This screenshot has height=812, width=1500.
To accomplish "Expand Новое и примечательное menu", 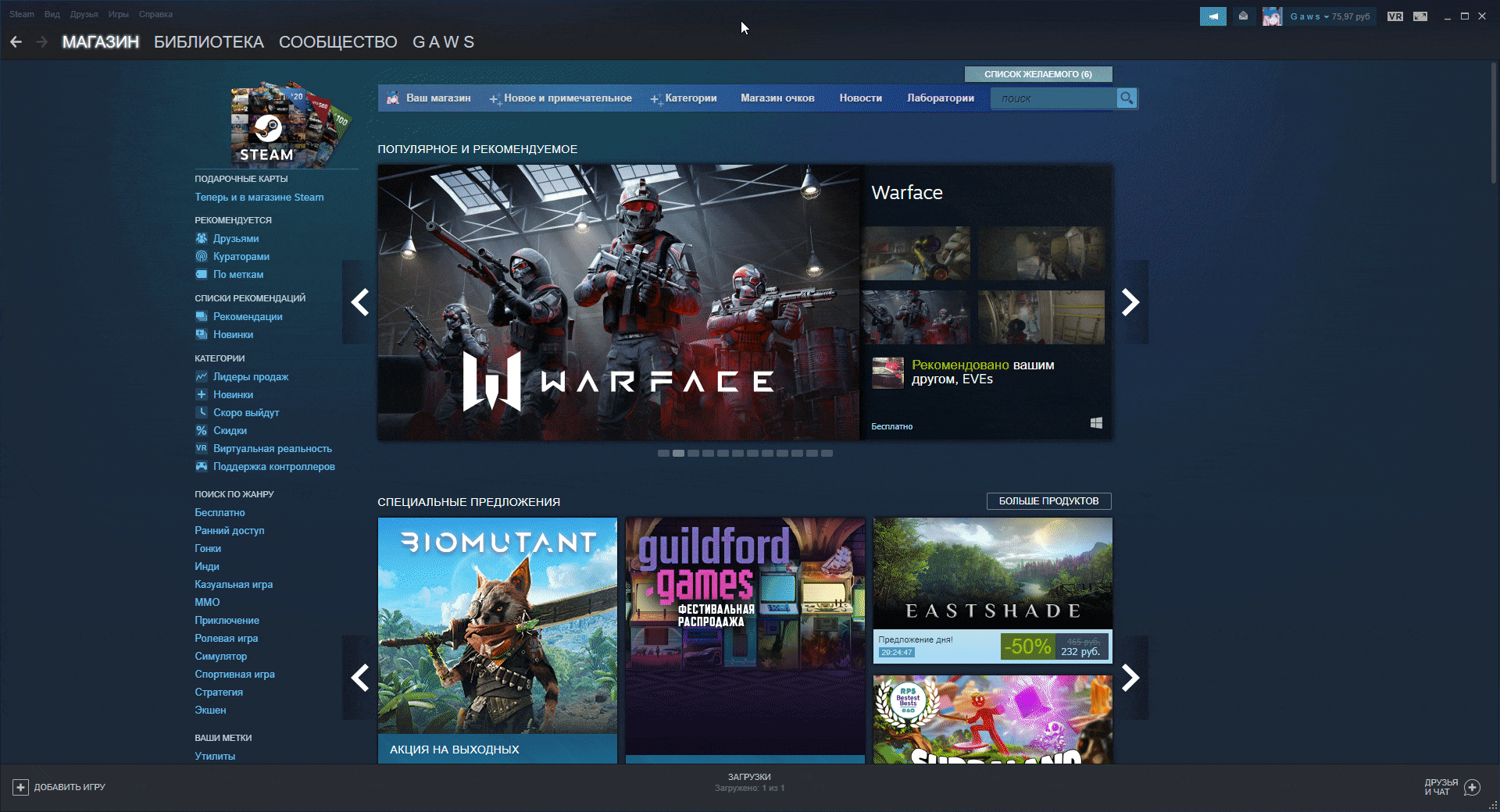I will (566, 98).
